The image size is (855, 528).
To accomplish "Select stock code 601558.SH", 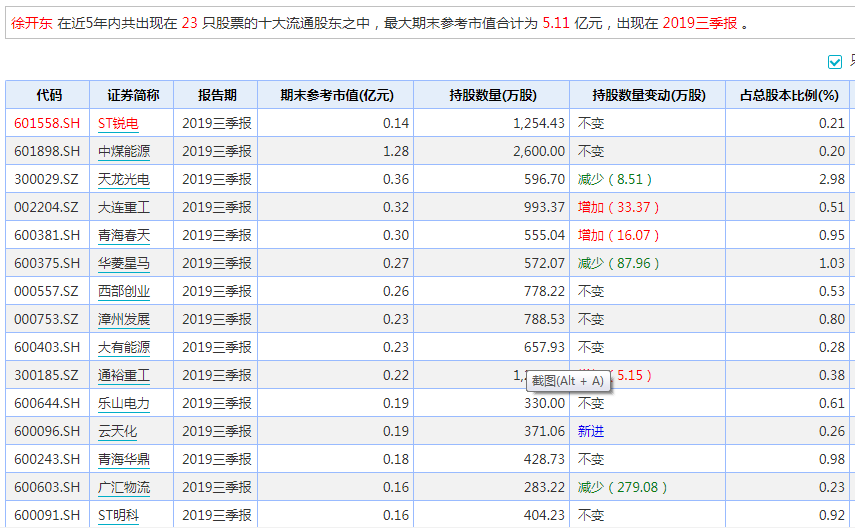I will click(47, 123).
